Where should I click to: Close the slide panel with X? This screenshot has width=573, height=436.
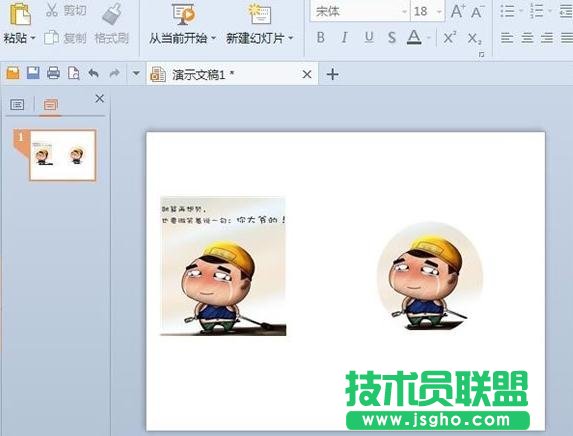[99, 98]
